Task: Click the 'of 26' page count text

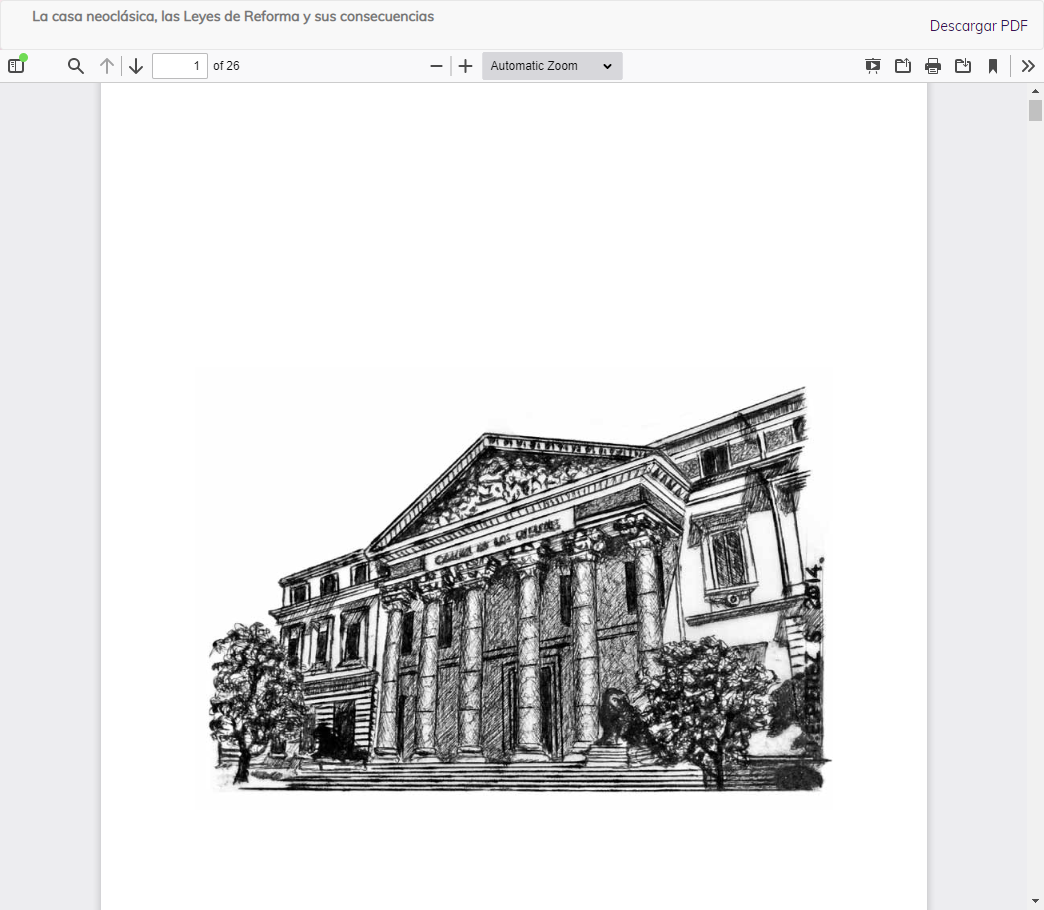Action: [226, 66]
